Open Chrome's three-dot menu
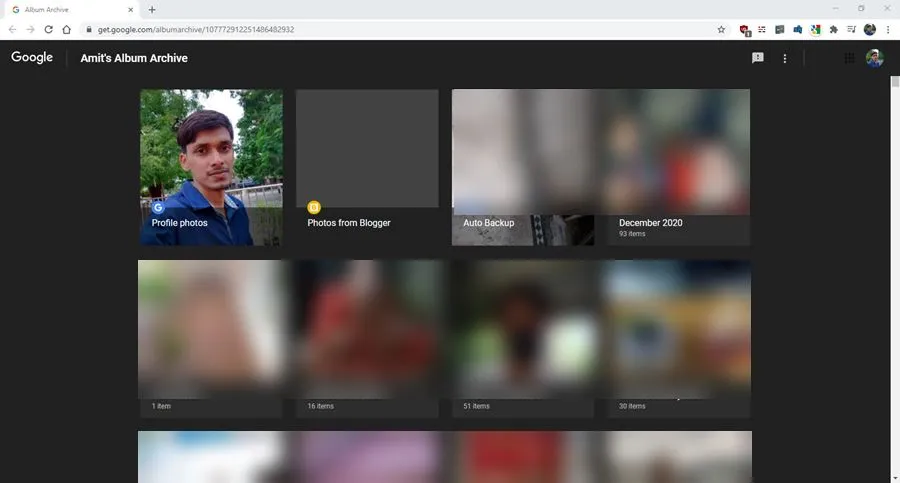 (888, 29)
